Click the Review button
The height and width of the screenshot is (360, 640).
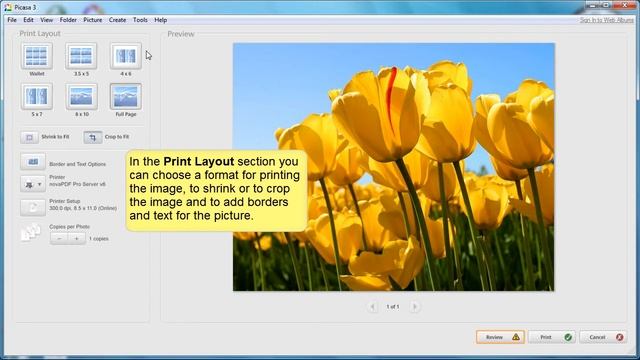[x=500, y=337]
